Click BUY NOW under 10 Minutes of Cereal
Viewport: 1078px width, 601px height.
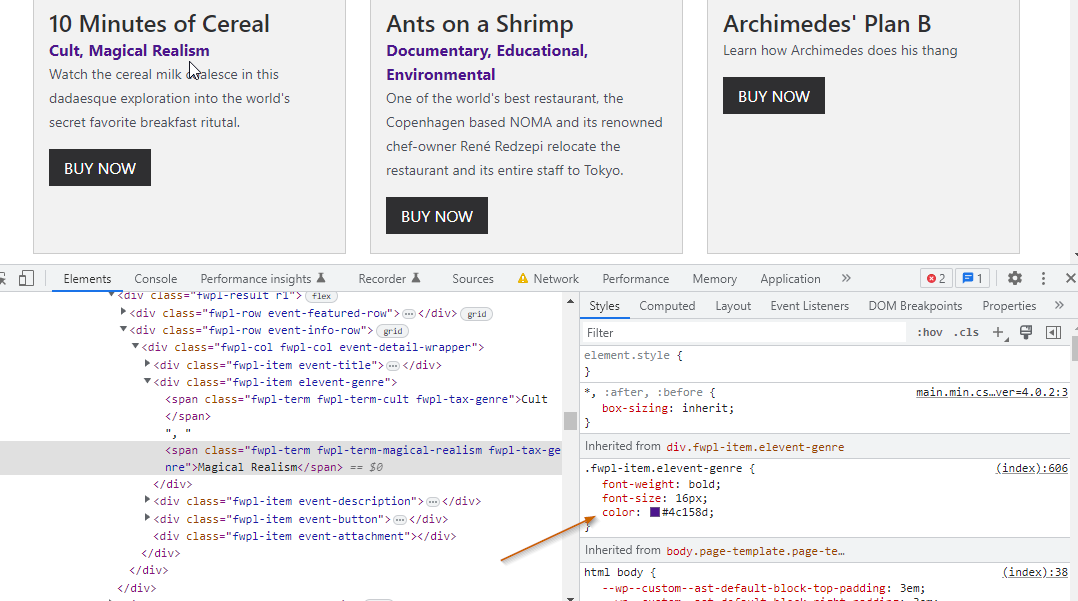[x=100, y=168]
